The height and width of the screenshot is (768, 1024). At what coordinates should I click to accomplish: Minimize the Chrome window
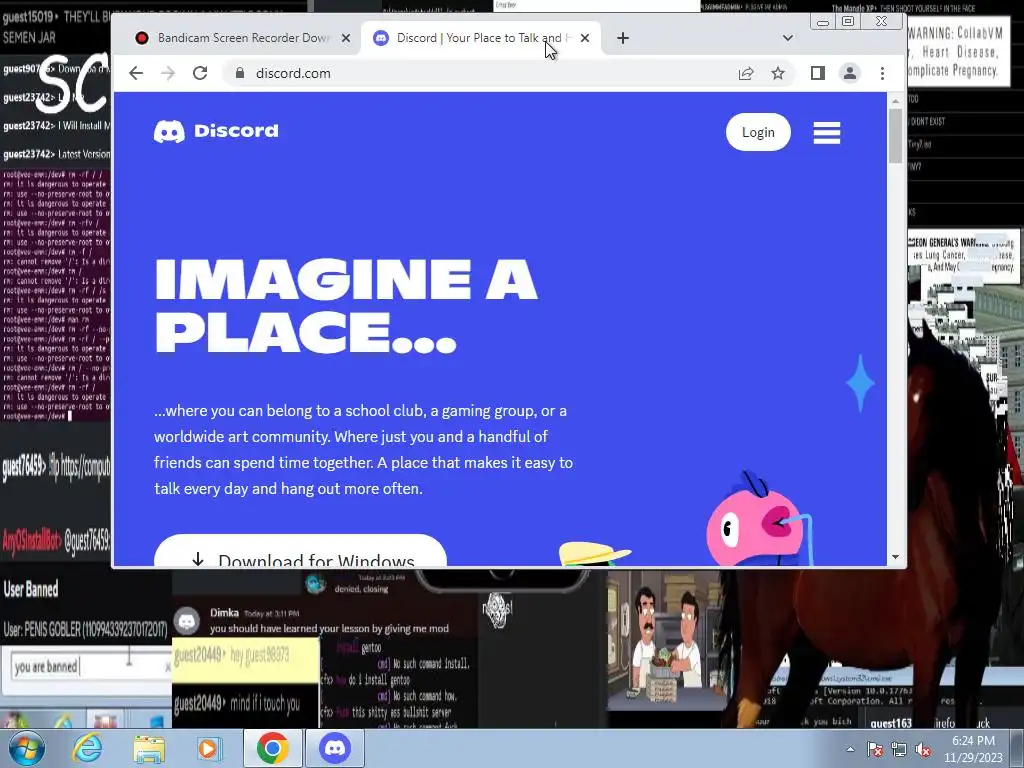click(824, 22)
